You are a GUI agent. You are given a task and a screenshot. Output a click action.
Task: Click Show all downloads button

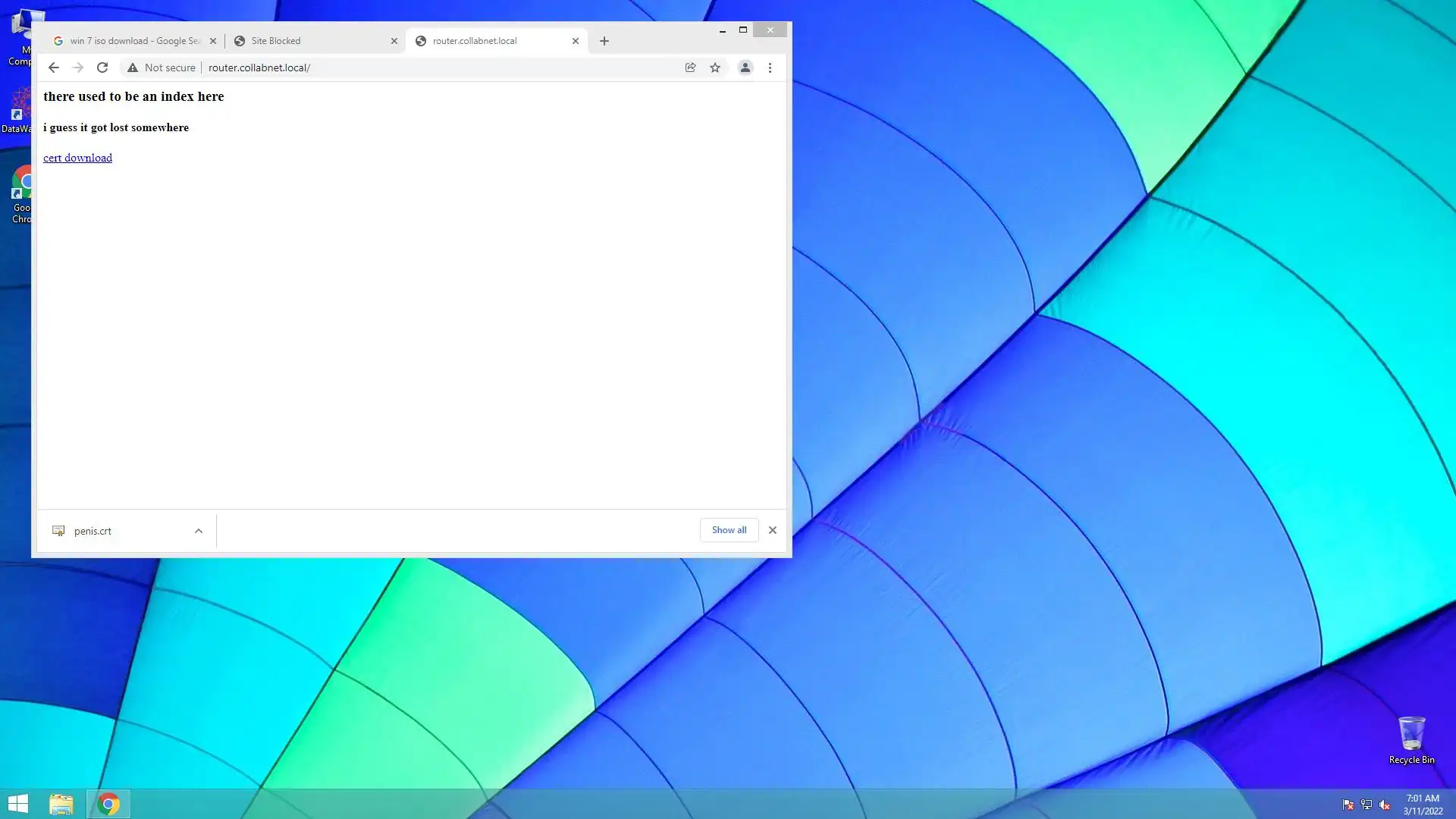(x=729, y=530)
